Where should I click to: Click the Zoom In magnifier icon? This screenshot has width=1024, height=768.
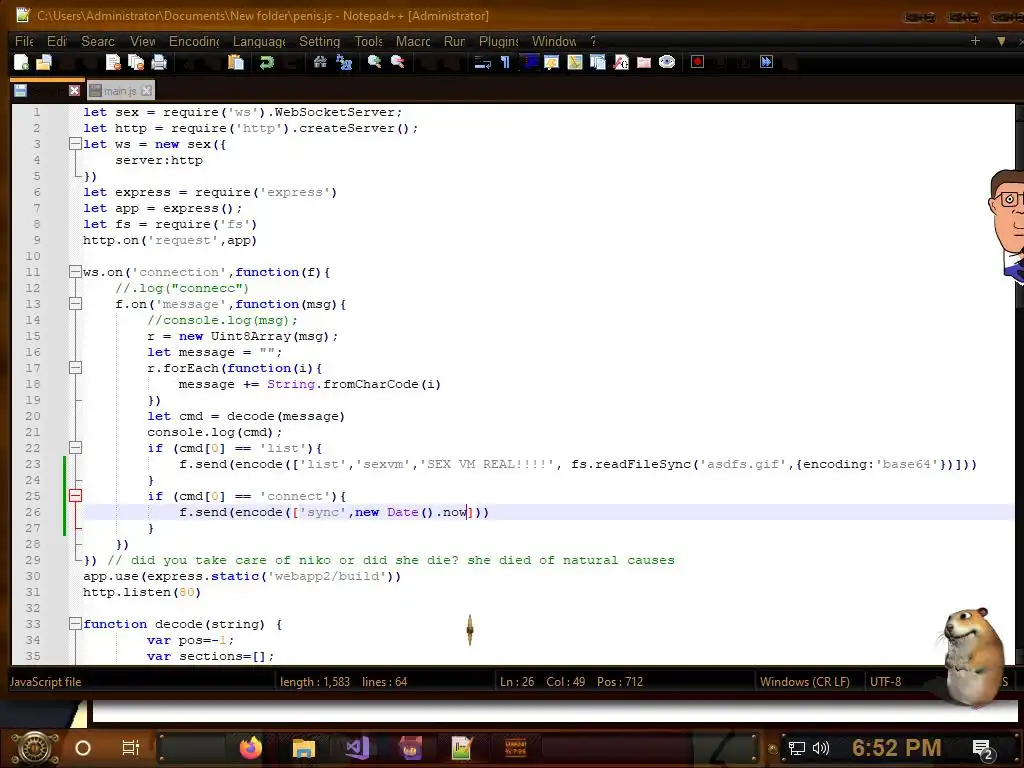pyautogui.click(x=374, y=62)
